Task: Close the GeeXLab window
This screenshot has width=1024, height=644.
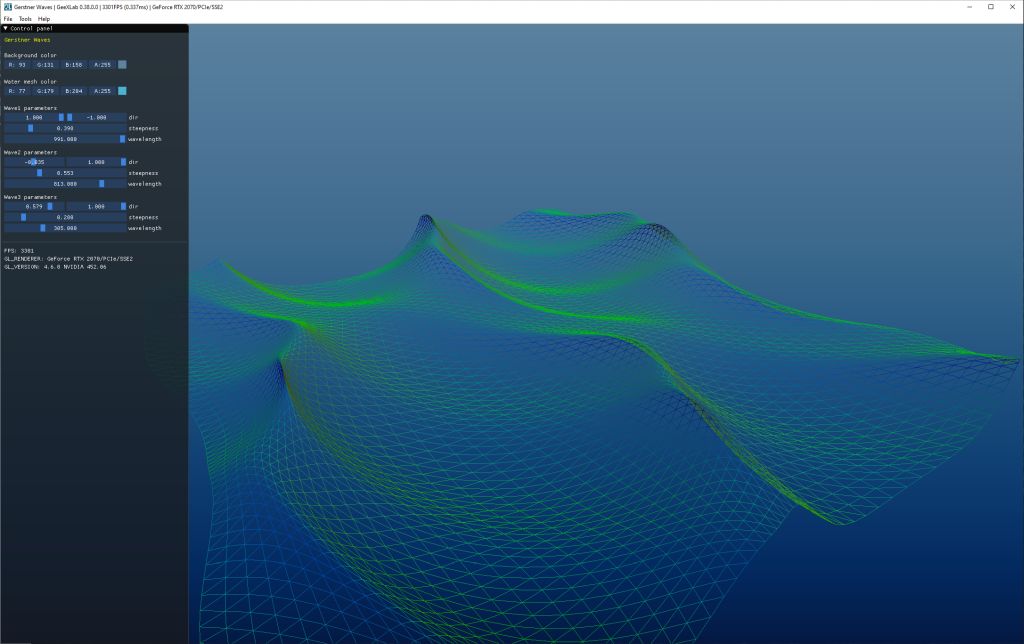Action: (x=1012, y=7)
